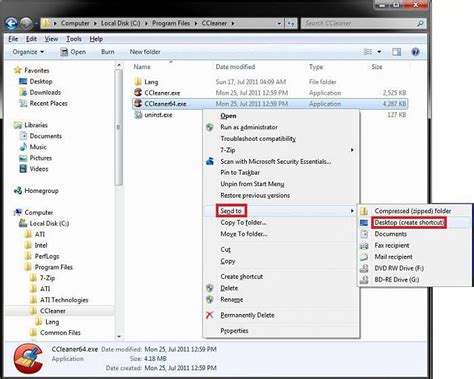
Task: Expand the 7-Zip submenu arrow
Action: coord(352,150)
